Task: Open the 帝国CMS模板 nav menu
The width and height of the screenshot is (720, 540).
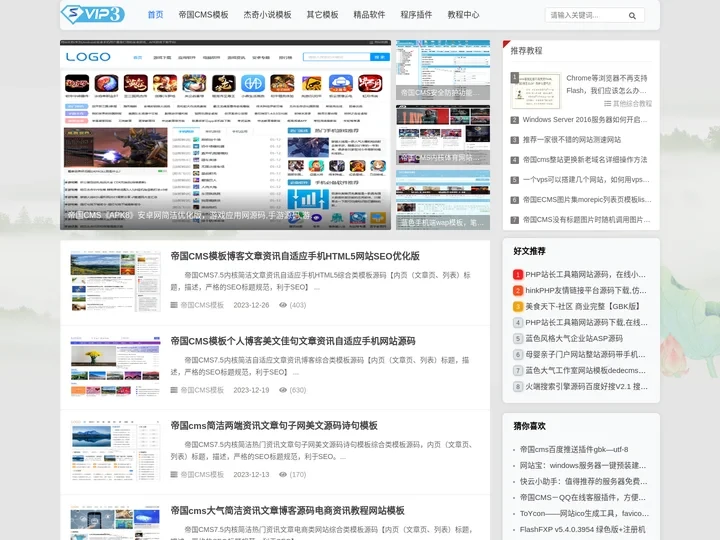Action: pyautogui.click(x=203, y=15)
